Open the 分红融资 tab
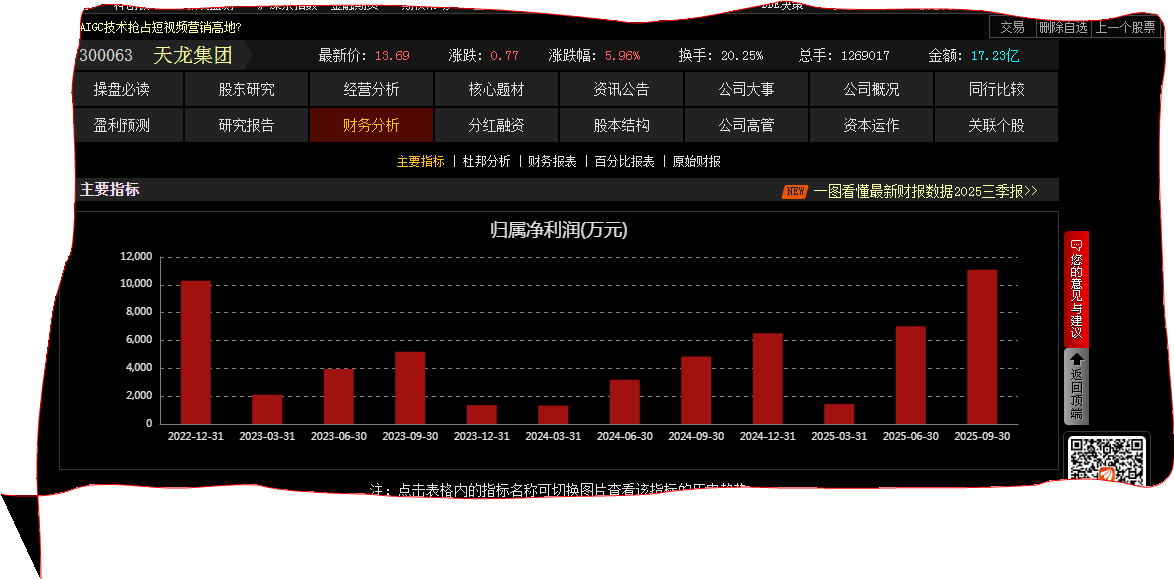 tap(496, 125)
